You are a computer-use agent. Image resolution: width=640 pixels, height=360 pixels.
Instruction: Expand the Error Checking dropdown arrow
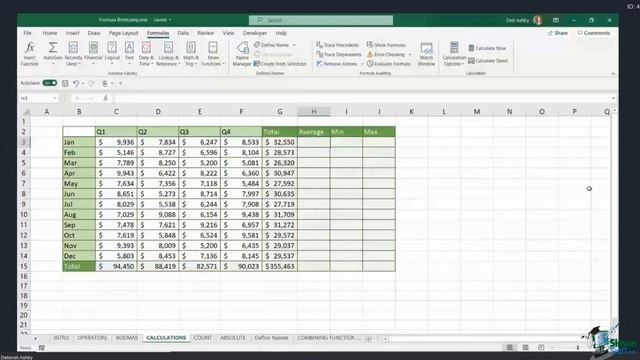pyautogui.click(x=410, y=54)
